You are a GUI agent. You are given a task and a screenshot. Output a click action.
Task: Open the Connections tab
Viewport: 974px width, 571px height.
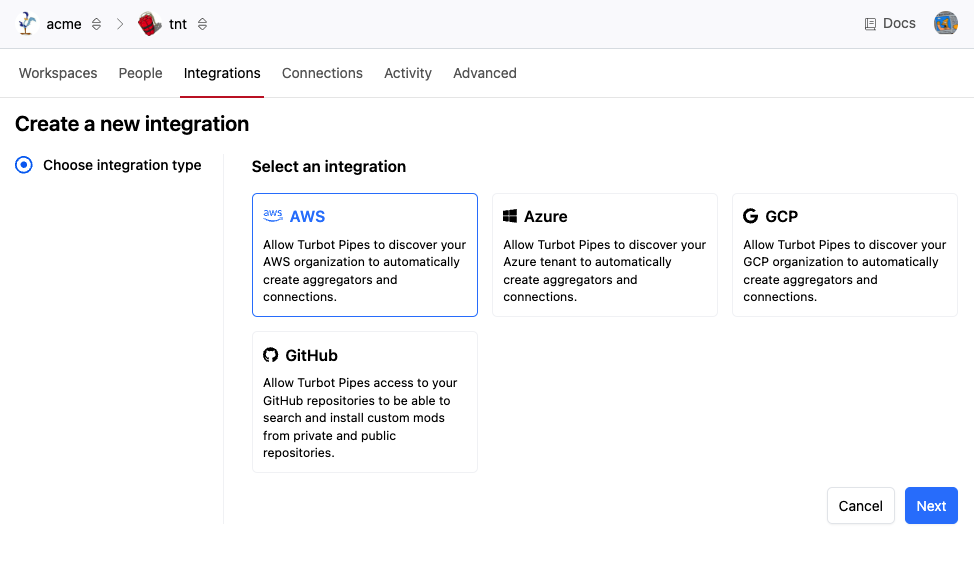coord(322,73)
